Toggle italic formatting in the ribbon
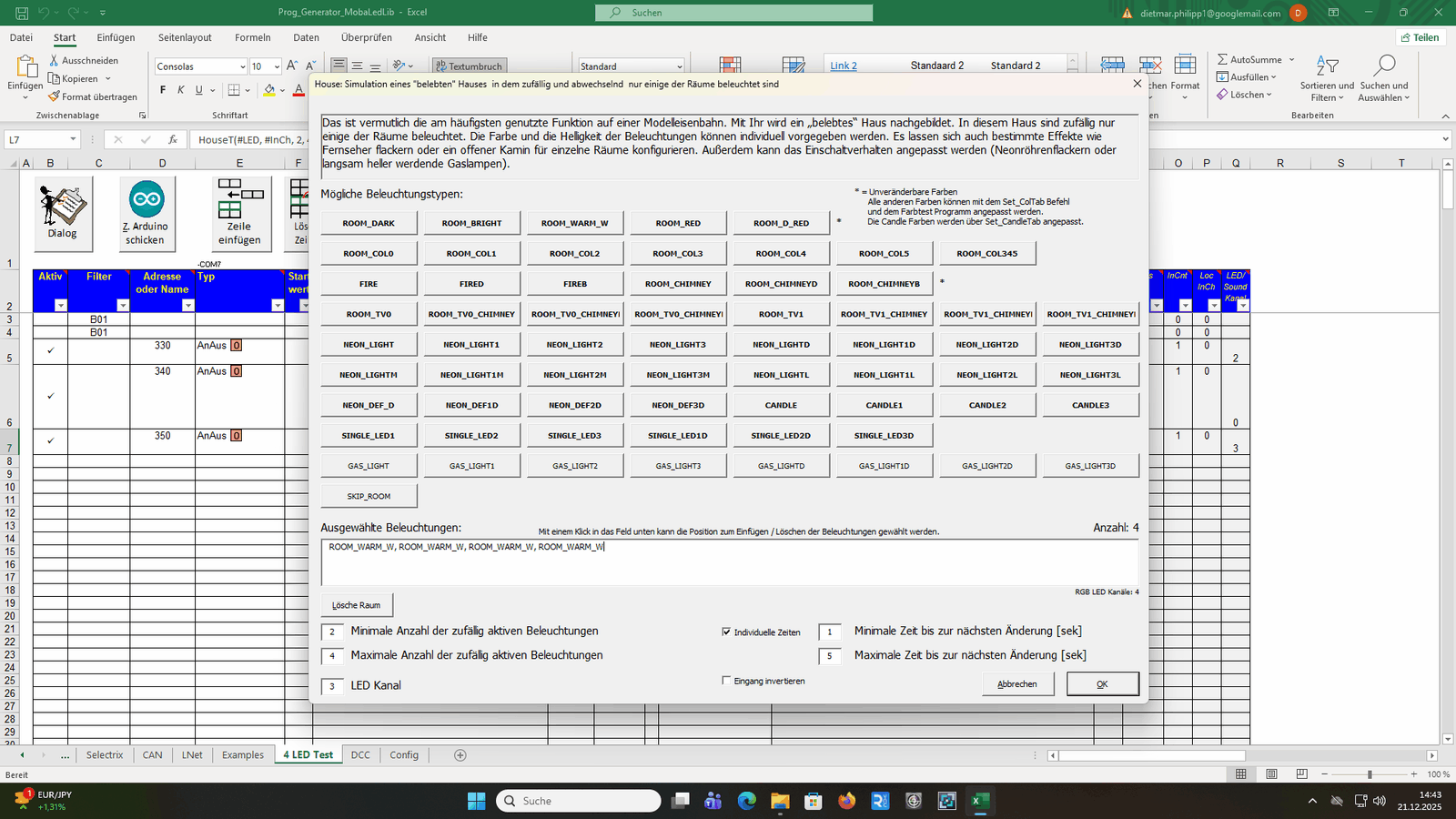The width and height of the screenshot is (1456, 819). coord(181,90)
